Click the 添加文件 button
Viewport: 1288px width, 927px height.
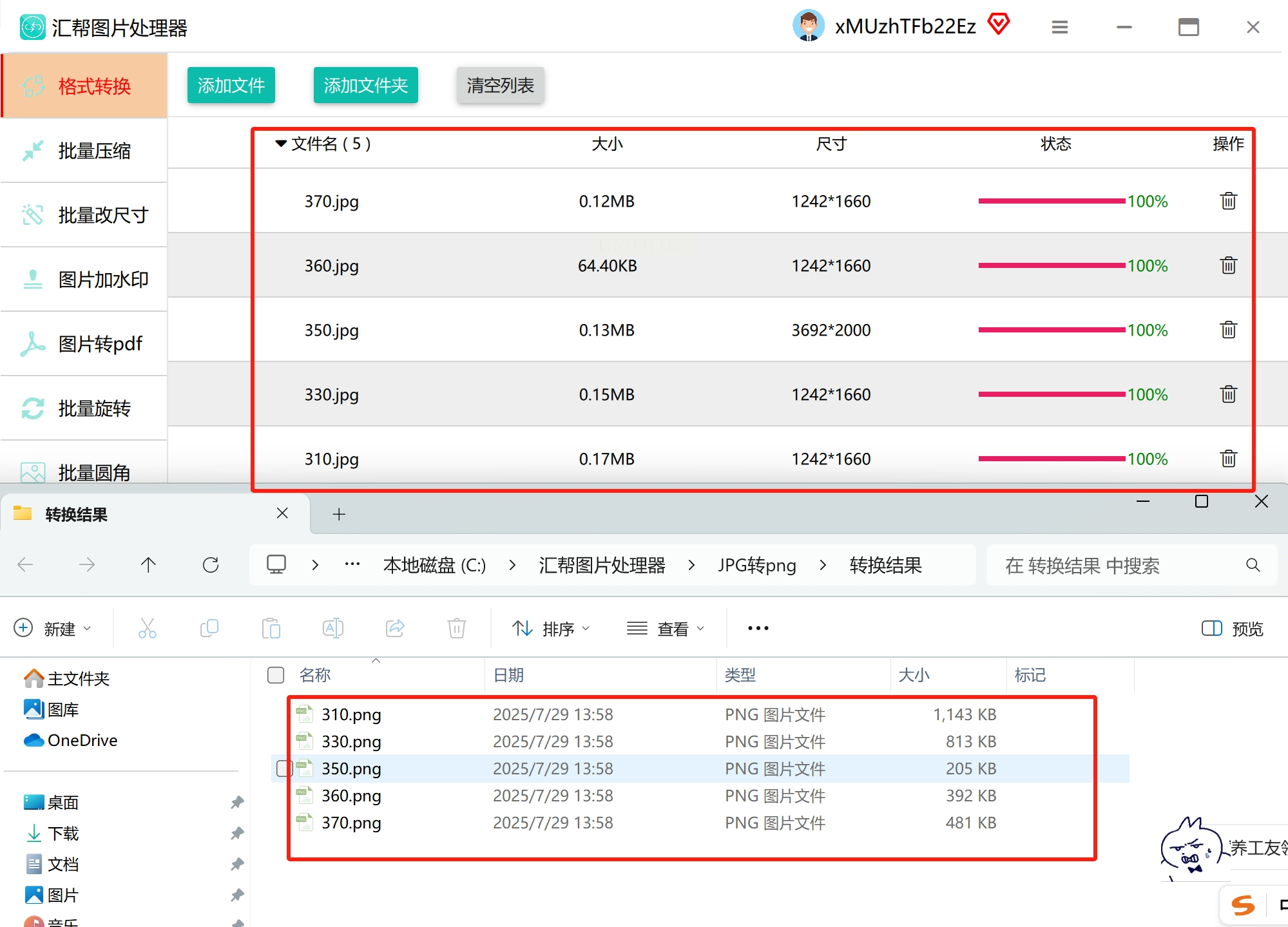click(x=231, y=85)
